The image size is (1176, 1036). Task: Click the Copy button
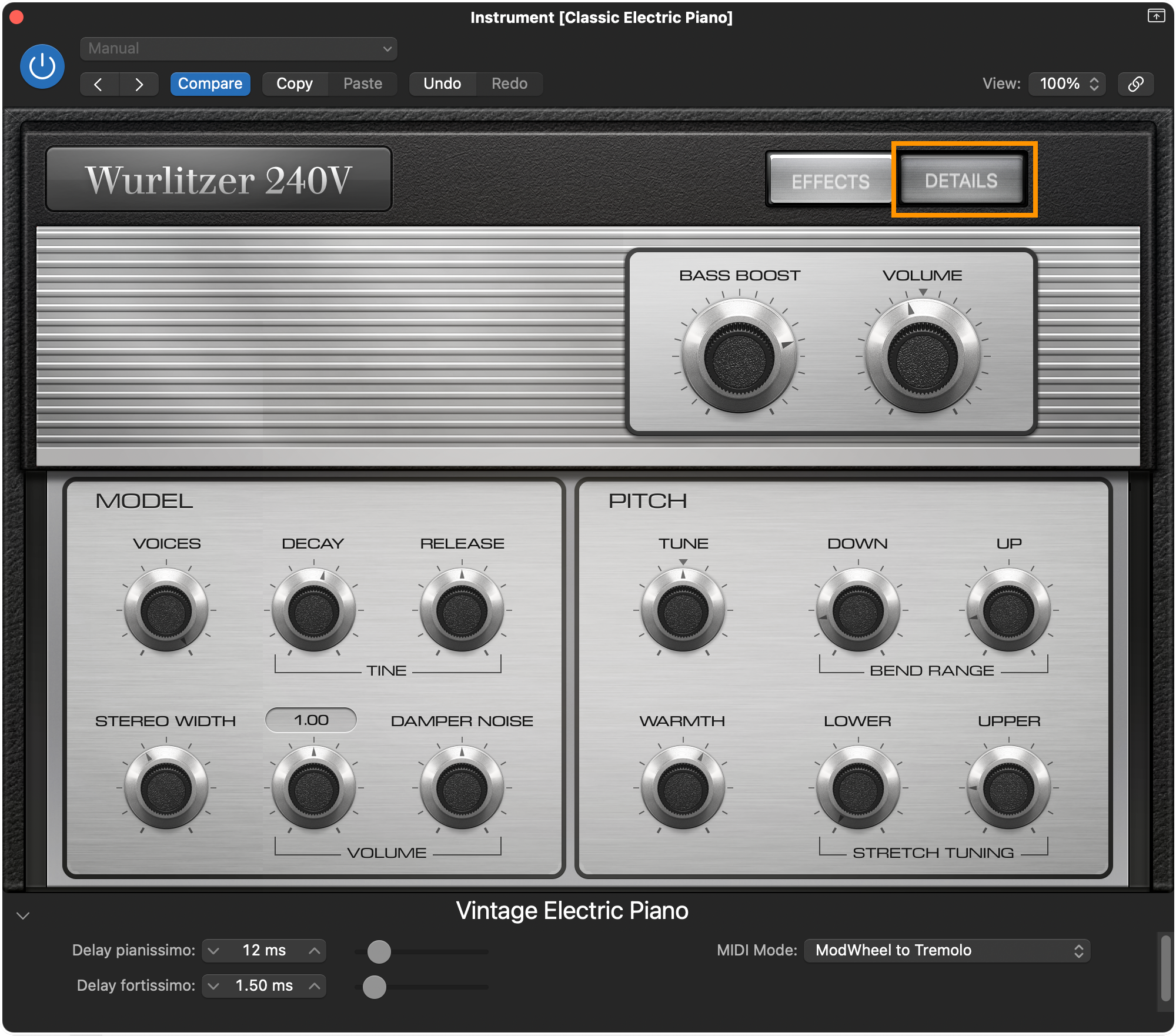click(x=295, y=84)
